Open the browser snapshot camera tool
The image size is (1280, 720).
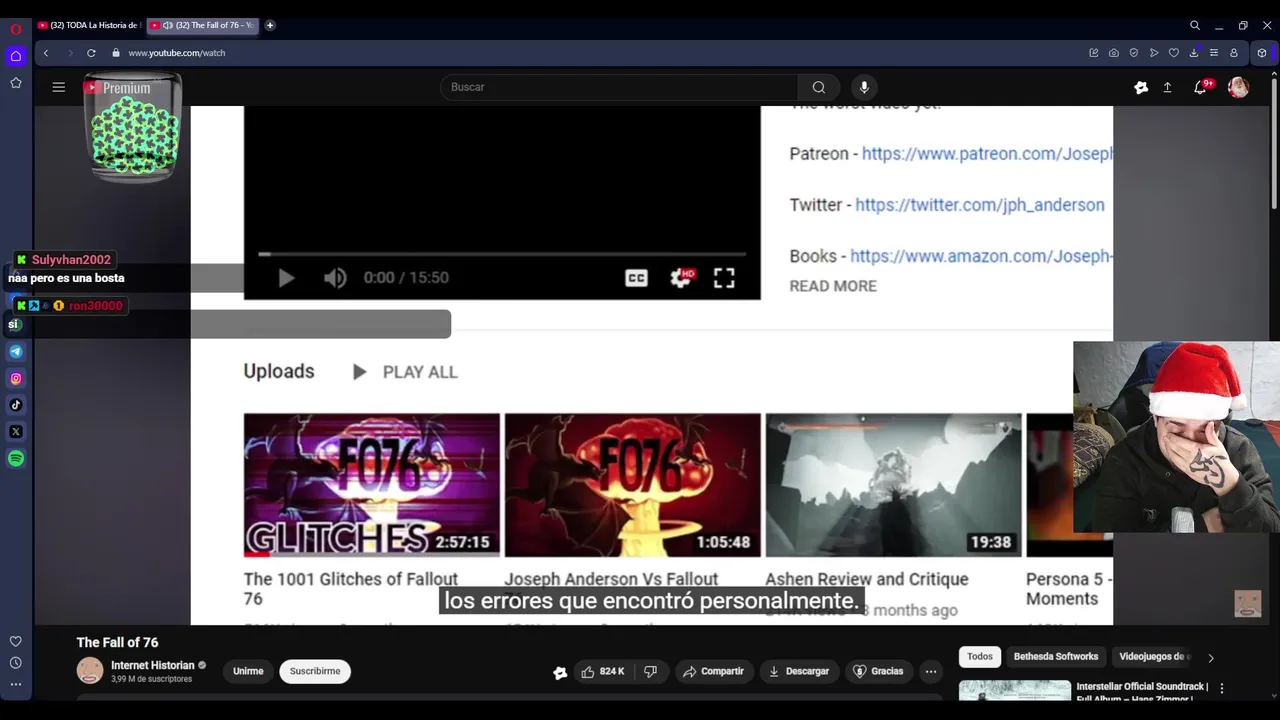point(1114,53)
